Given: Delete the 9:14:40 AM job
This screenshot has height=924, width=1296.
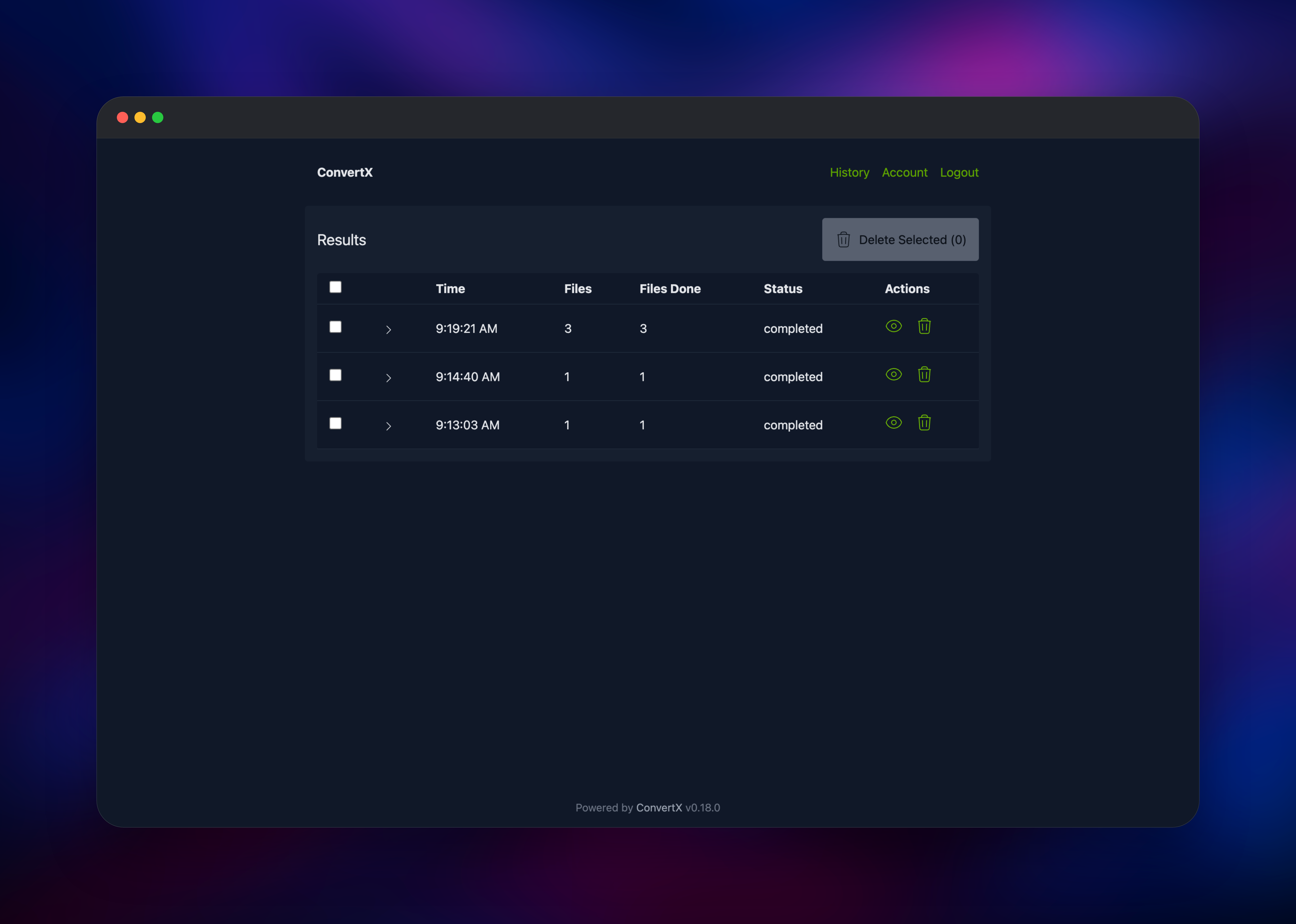Looking at the screenshot, I should click(924, 374).
